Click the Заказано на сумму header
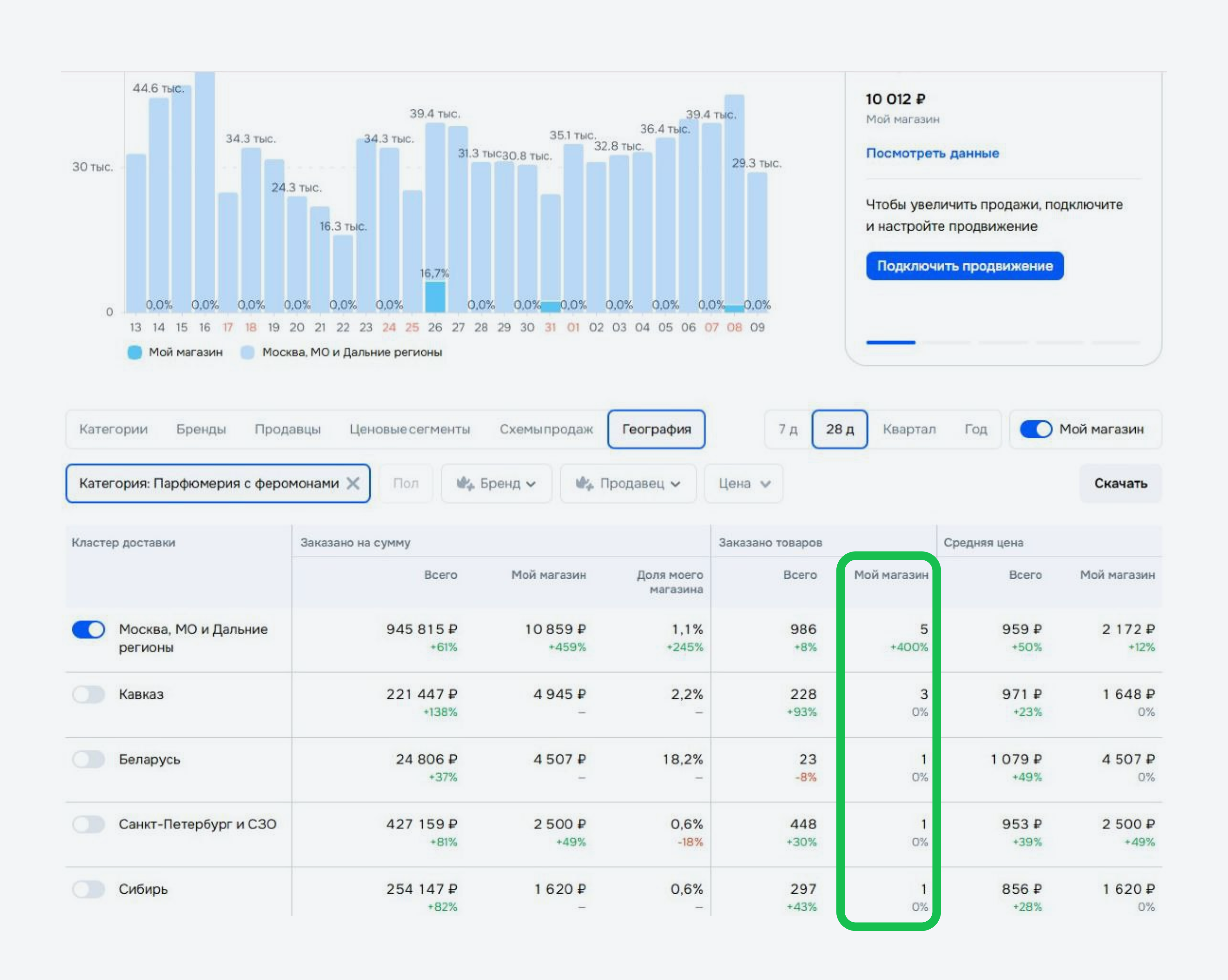The image size is (1228, 980). point(355,543)
